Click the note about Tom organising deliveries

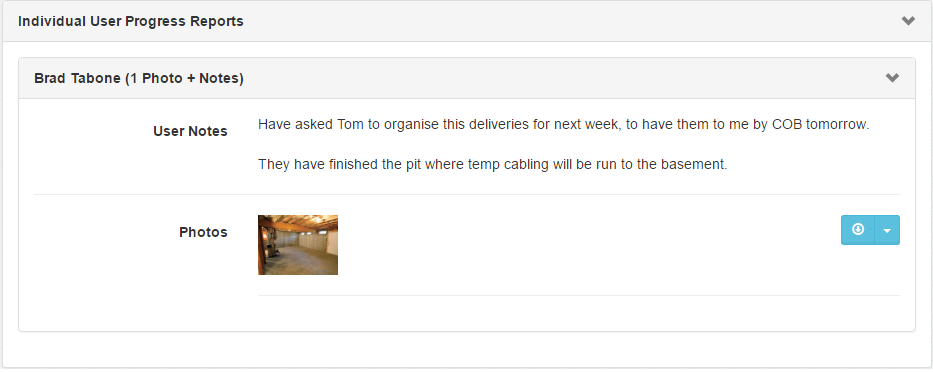[564, 126]
